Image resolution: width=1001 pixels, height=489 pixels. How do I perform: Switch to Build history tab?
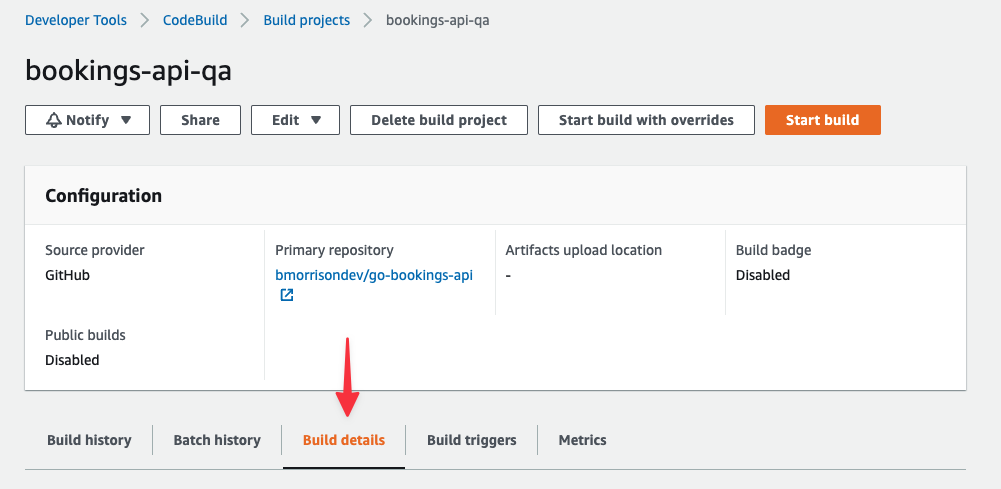pos(89,440)
